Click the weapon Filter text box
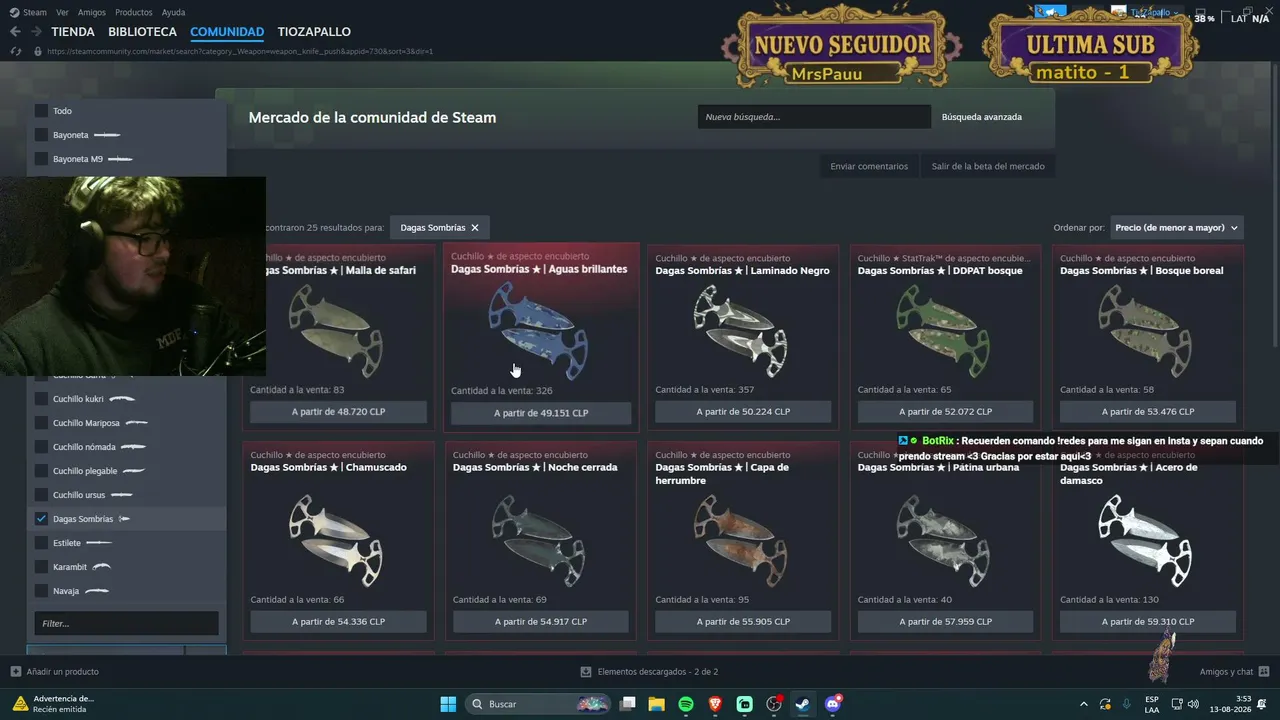 click(126, 623)
